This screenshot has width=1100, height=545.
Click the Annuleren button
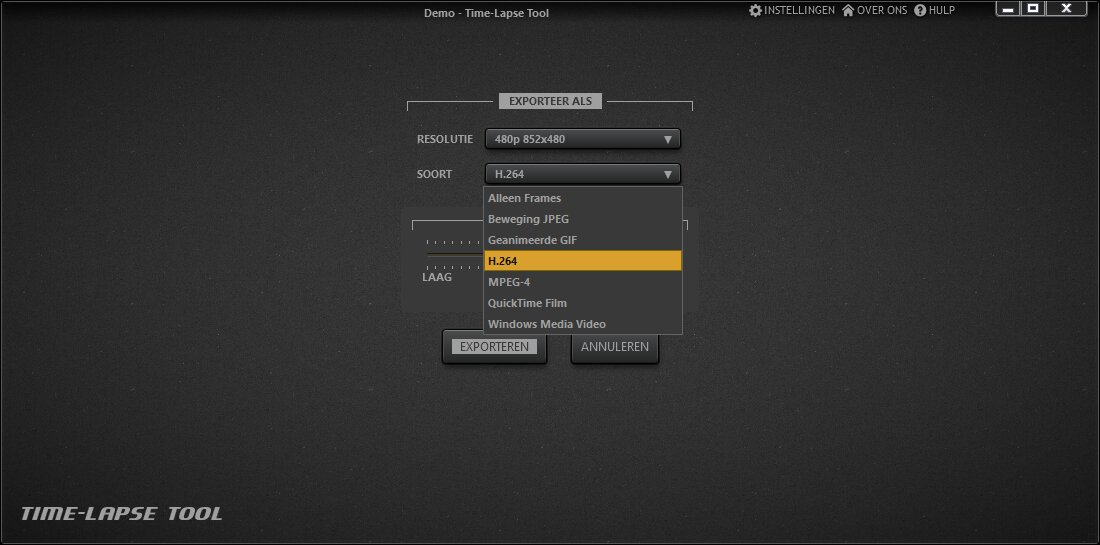(614, 347)
